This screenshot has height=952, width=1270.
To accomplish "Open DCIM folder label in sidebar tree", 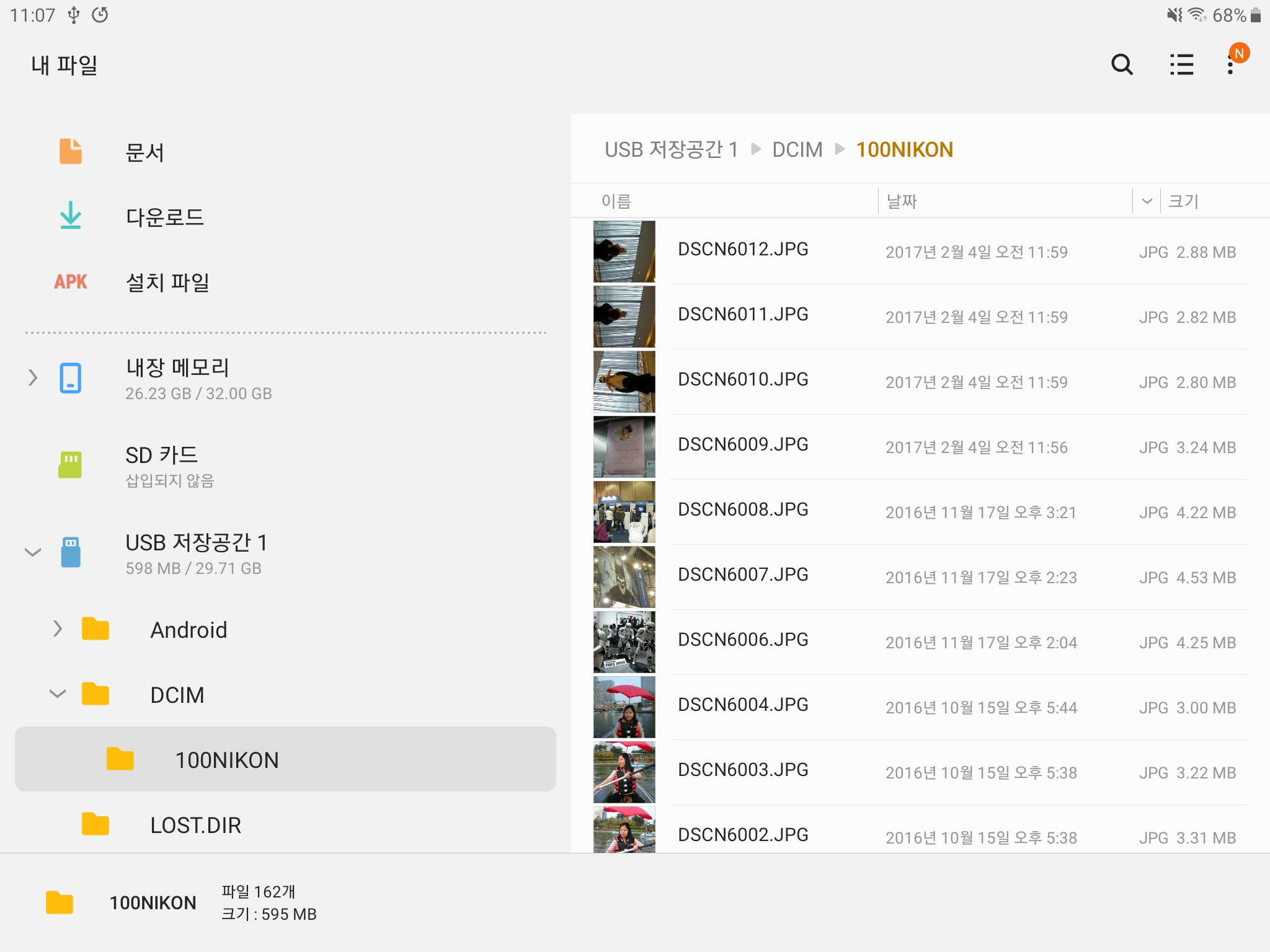I will pos(177,695).
